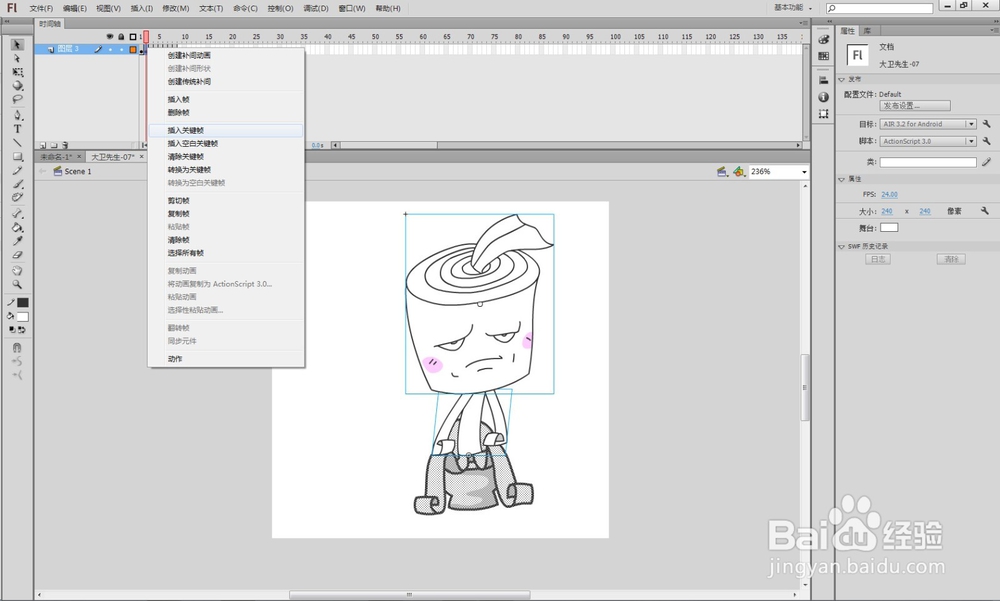Select the Hand tool
Image resolution: width=1000 pixels, height=601 pixels.
[x=17, y=271]
